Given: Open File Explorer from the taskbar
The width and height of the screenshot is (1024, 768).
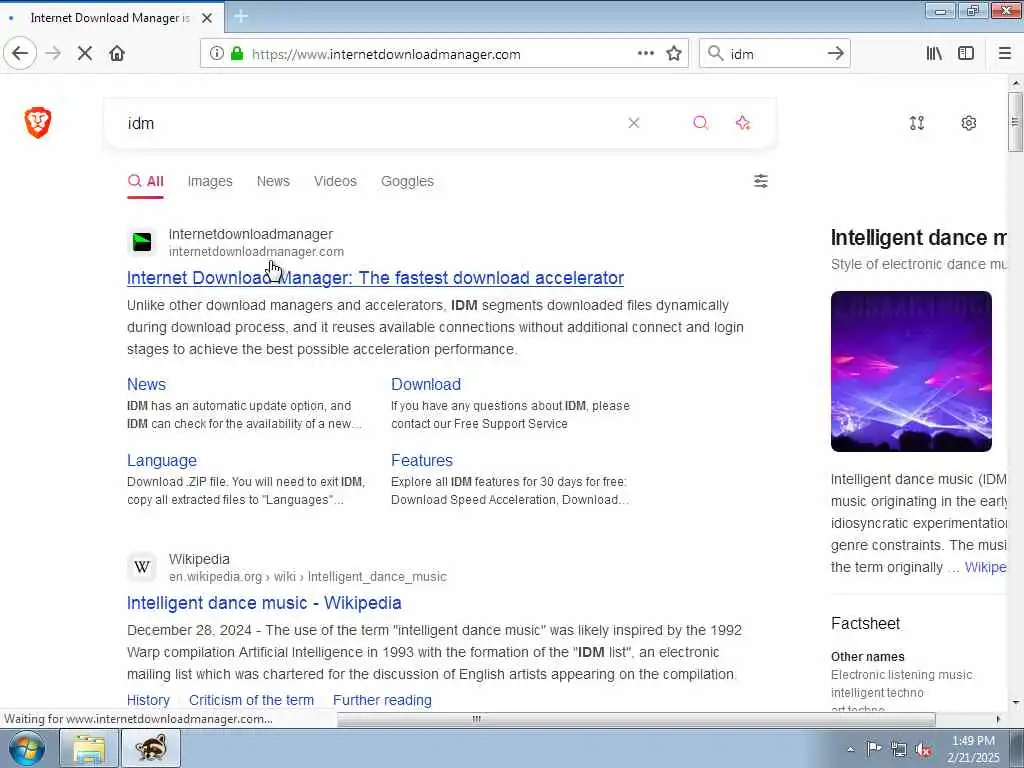Looking at the screenshot, I should point(89,748).
